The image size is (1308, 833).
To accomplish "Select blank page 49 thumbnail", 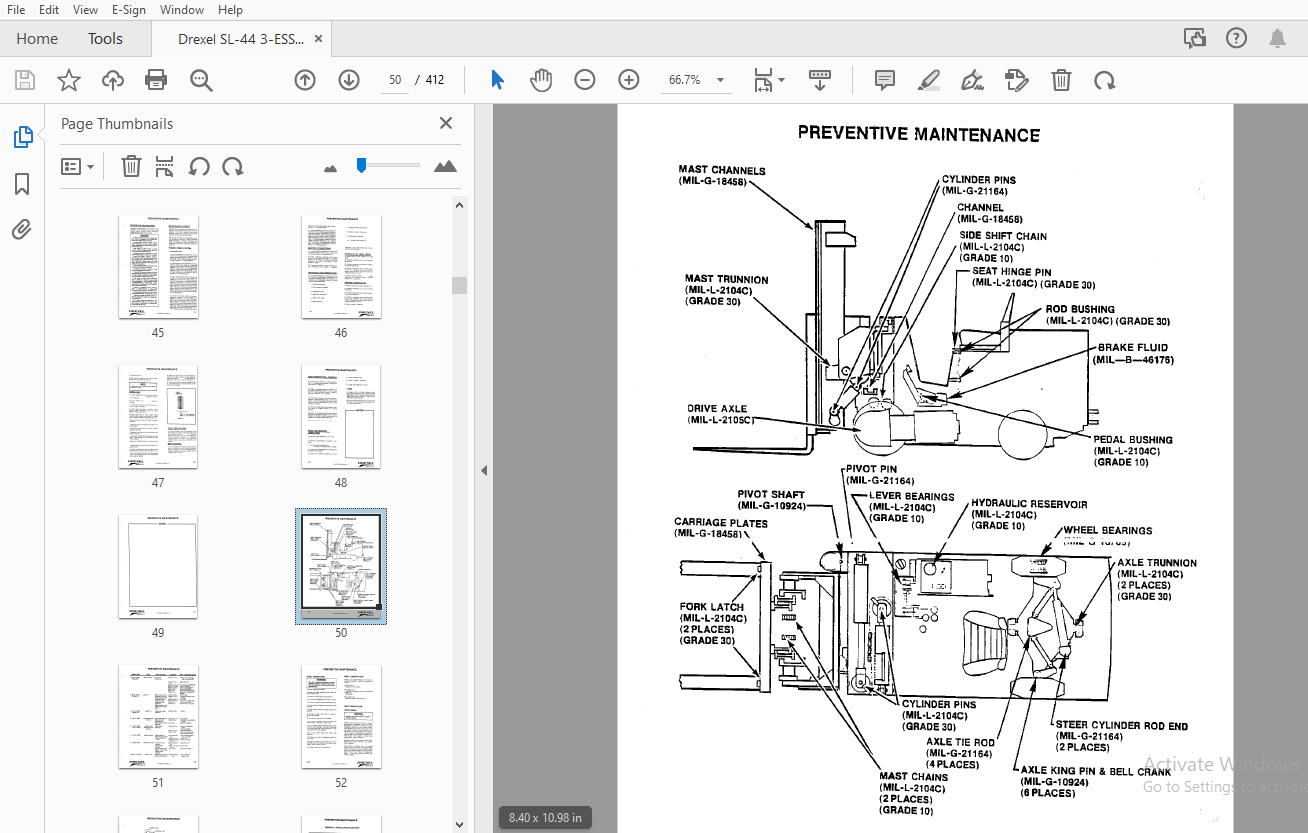I will coord(158,567).
